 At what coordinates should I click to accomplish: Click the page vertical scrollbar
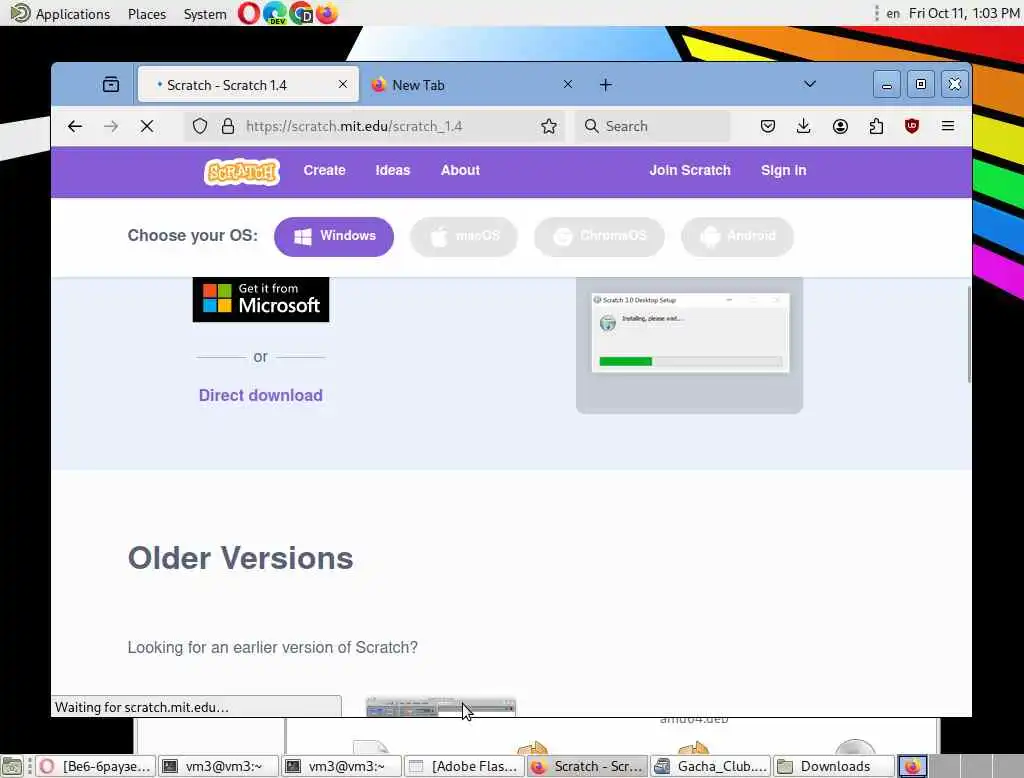pyautogui.click(x=968, y=333)
